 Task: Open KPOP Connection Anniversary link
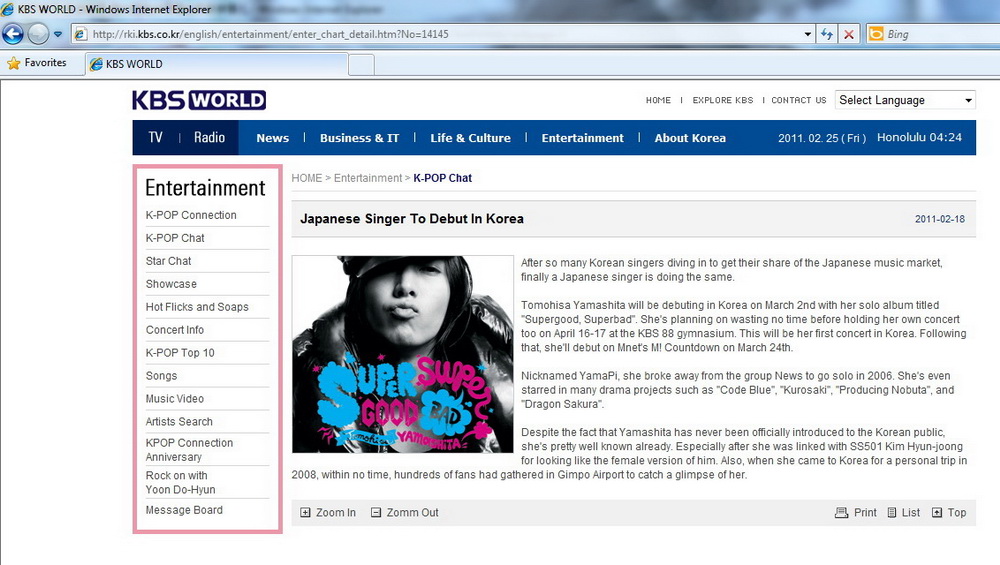click(x=189, y=450)
